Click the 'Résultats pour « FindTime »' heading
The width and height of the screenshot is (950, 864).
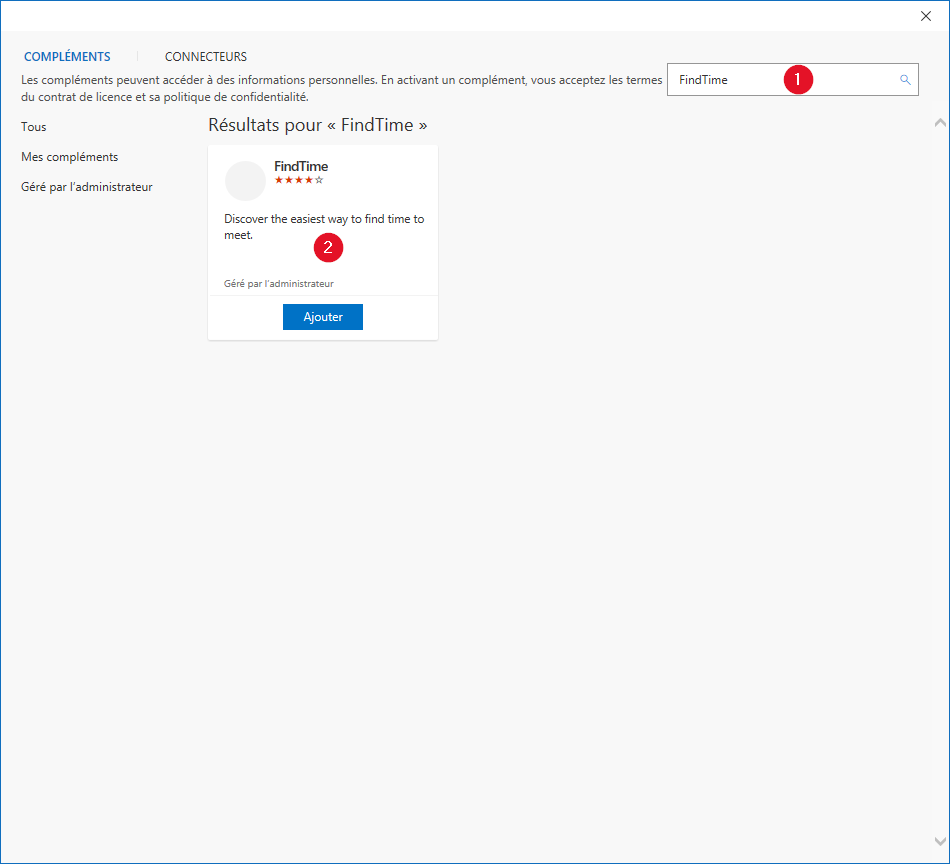(317, 125)
